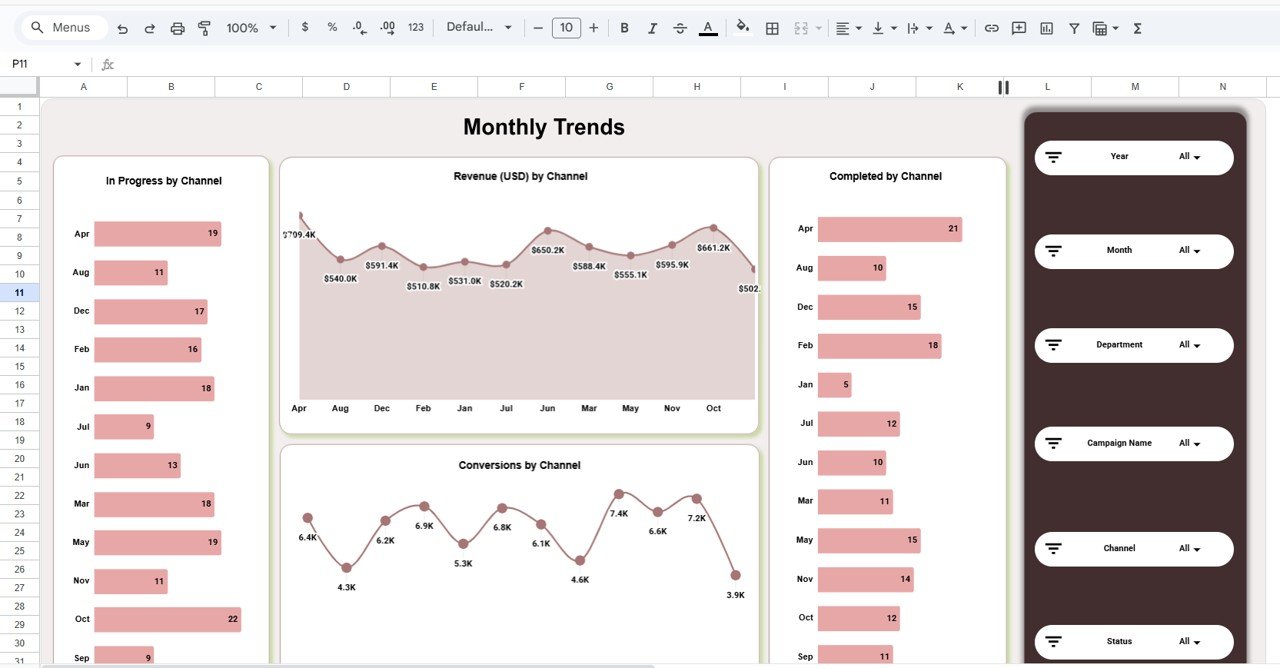Click the Undo icon
This screenshot has height=668, width=1280.
122,28
